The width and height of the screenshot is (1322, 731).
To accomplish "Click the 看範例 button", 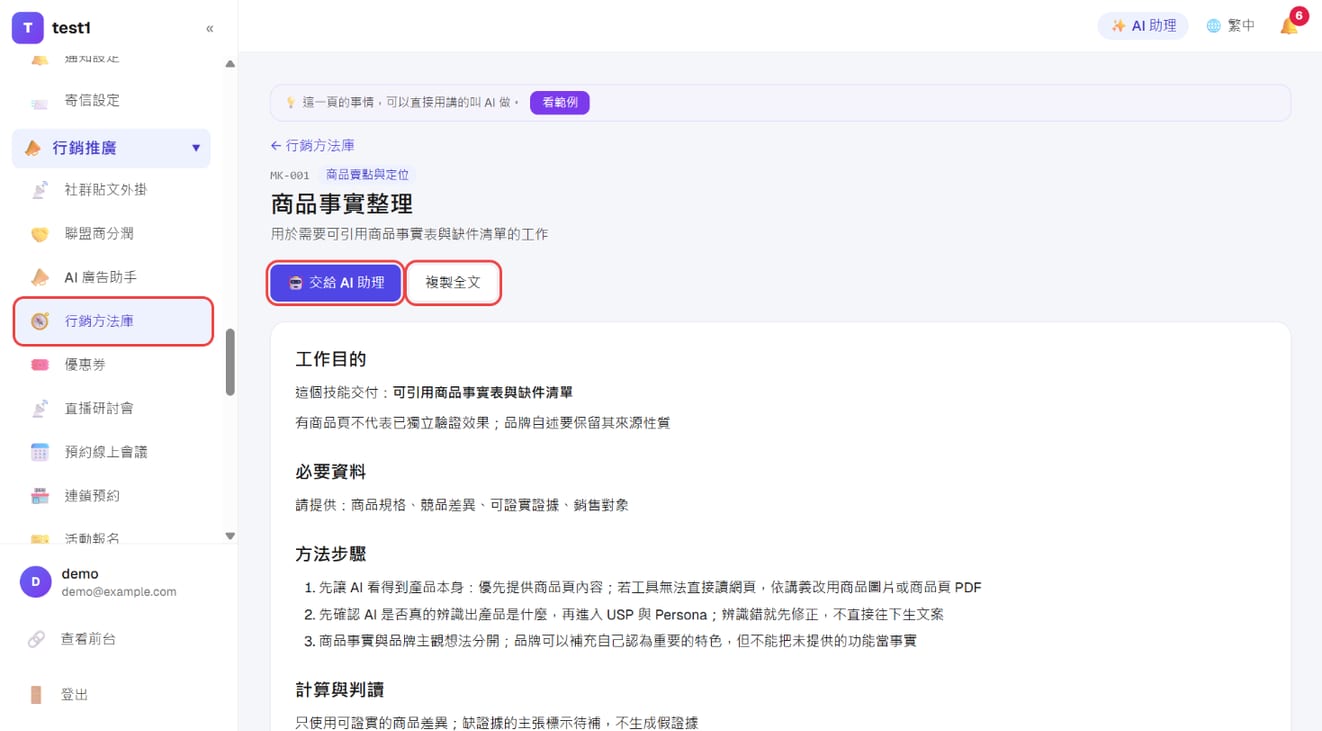I will click(x=560, y=102).
